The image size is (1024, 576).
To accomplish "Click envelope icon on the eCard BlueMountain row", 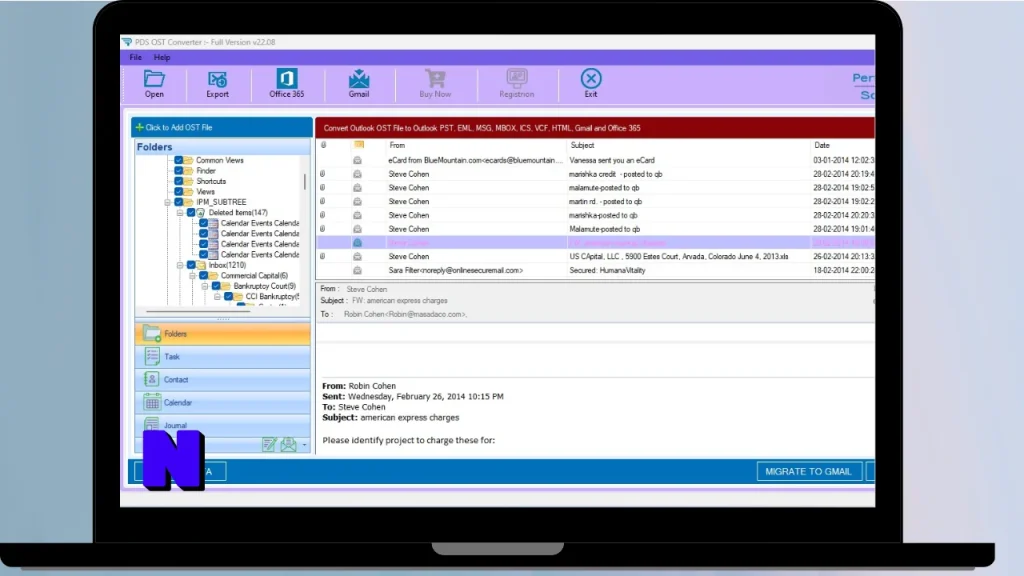I will point(357,160).
